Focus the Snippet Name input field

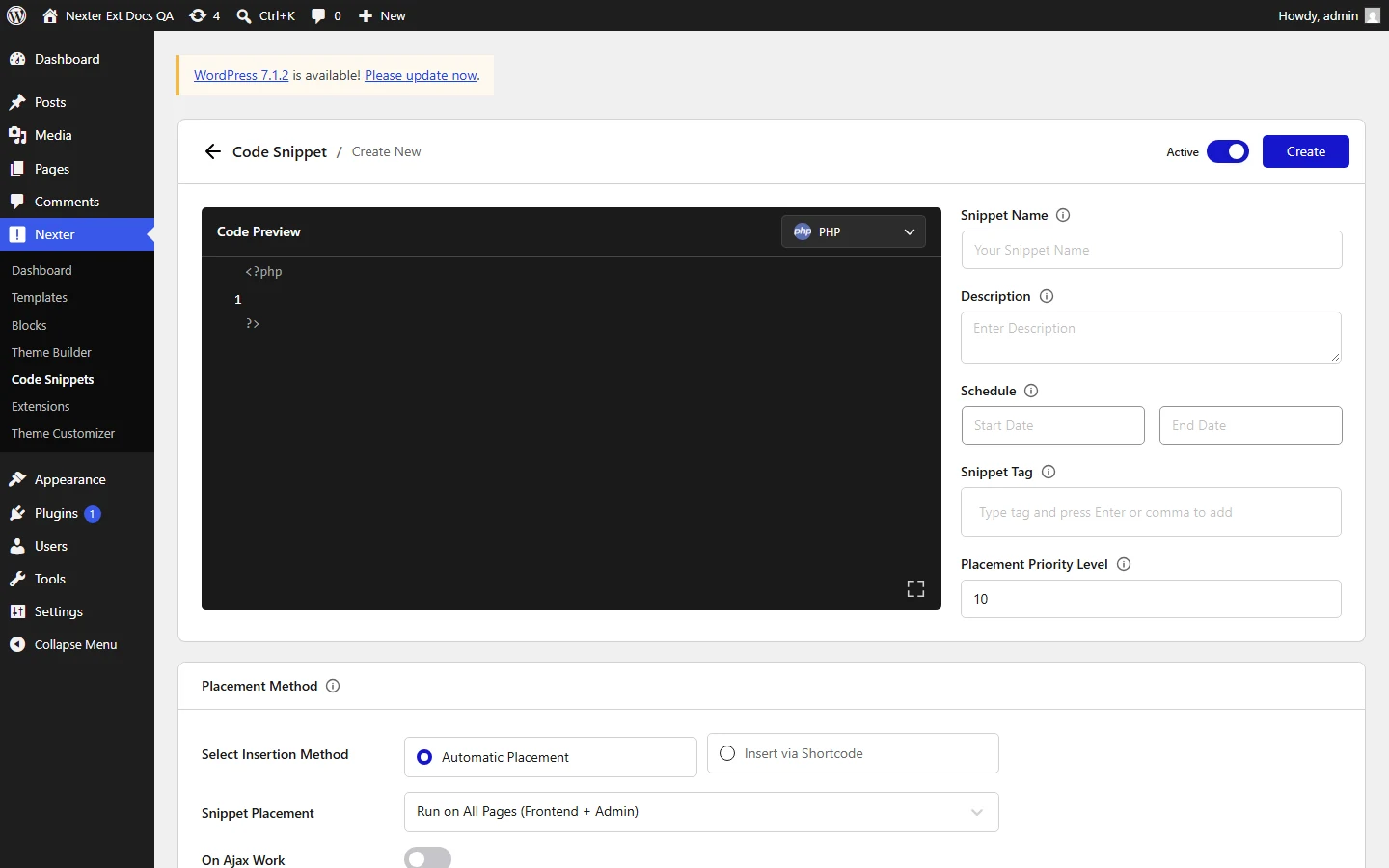click(1152, 250)
